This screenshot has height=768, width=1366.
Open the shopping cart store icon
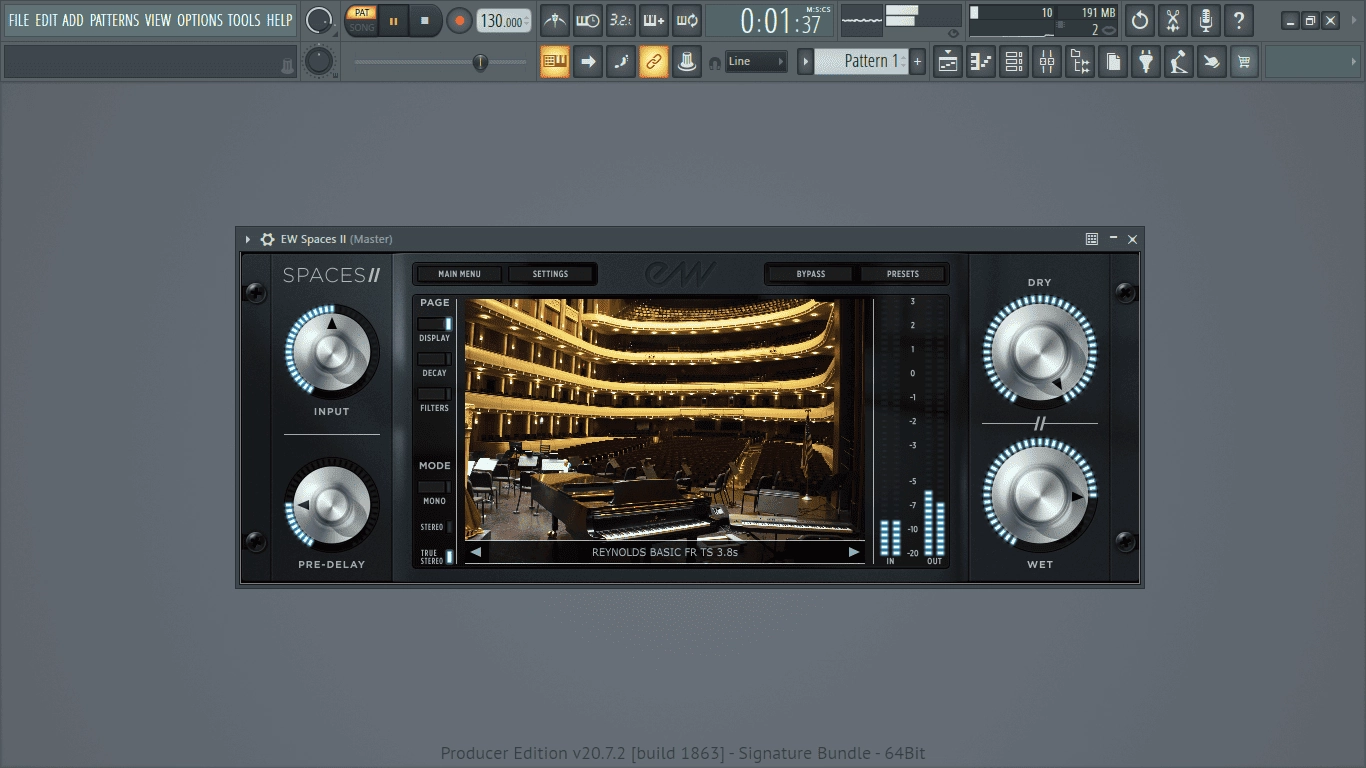point(1244,62)
